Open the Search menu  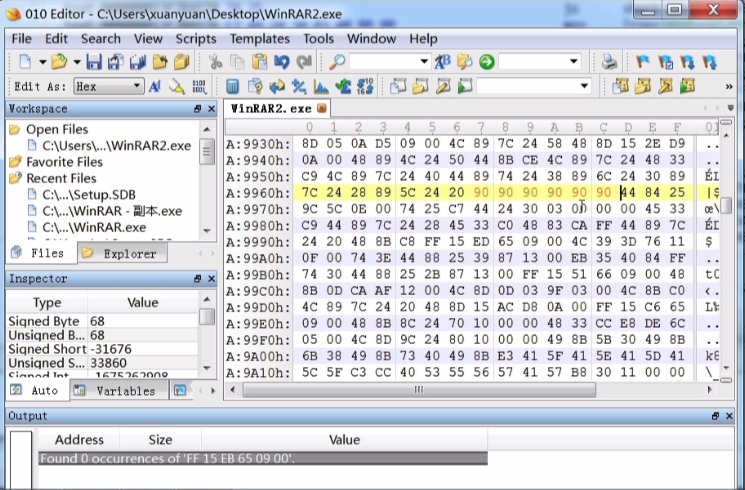pyautogui.click(x=101, y=38)
